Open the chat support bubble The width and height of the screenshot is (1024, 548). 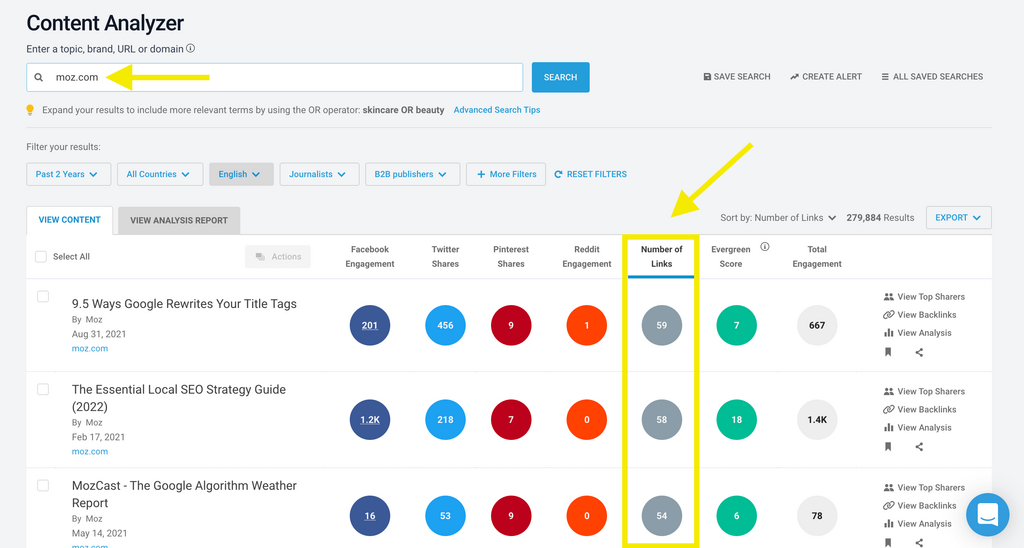tap(987, 515)
